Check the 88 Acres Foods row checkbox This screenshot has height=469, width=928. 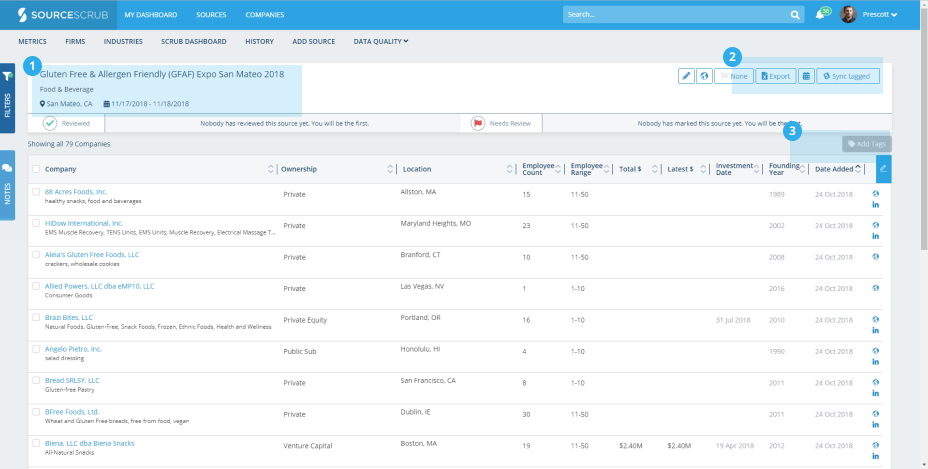tap(36, 192)
